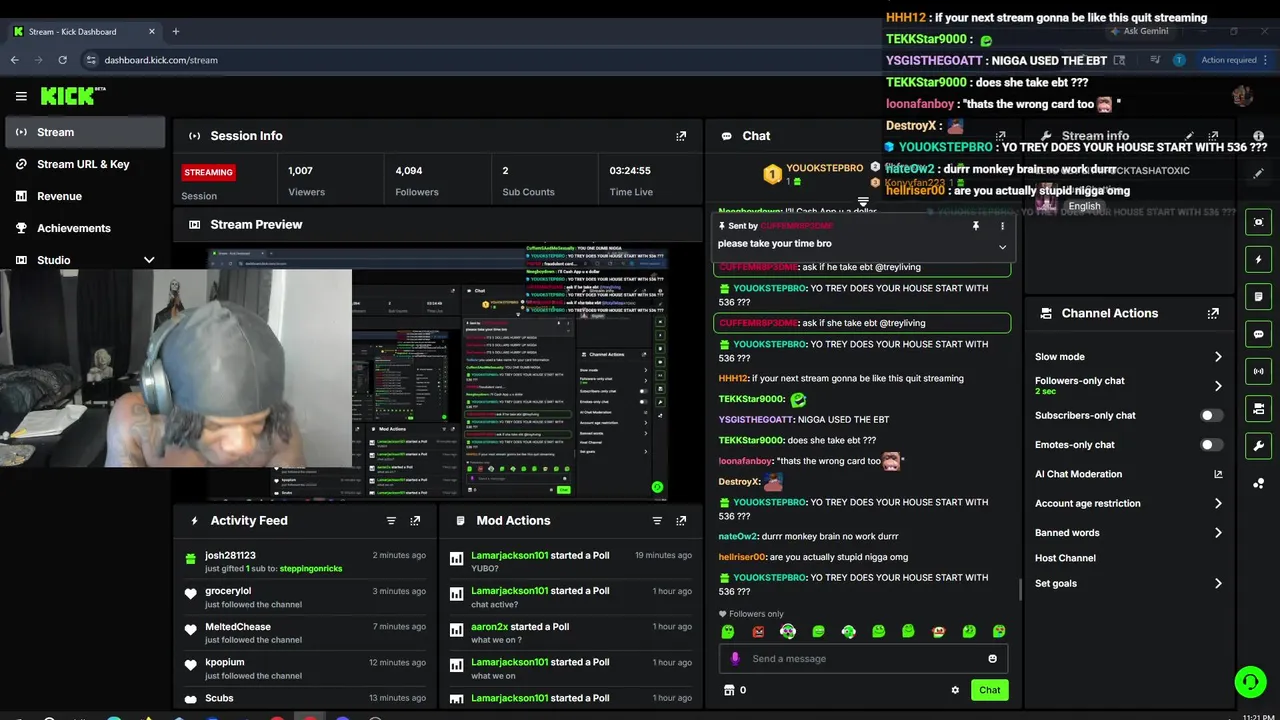Open the pinned message three-dot menu
The image size is (1280, 720).
(x=1002, y=226)
